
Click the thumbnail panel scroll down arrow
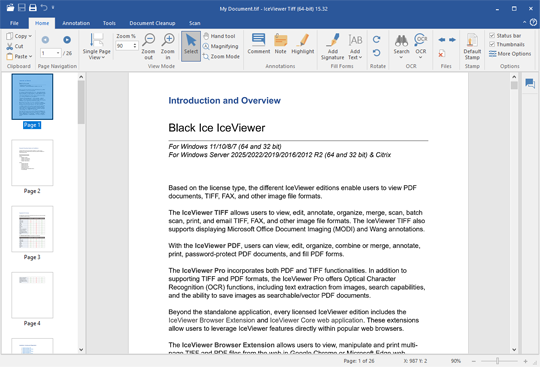tap(81, 349)
